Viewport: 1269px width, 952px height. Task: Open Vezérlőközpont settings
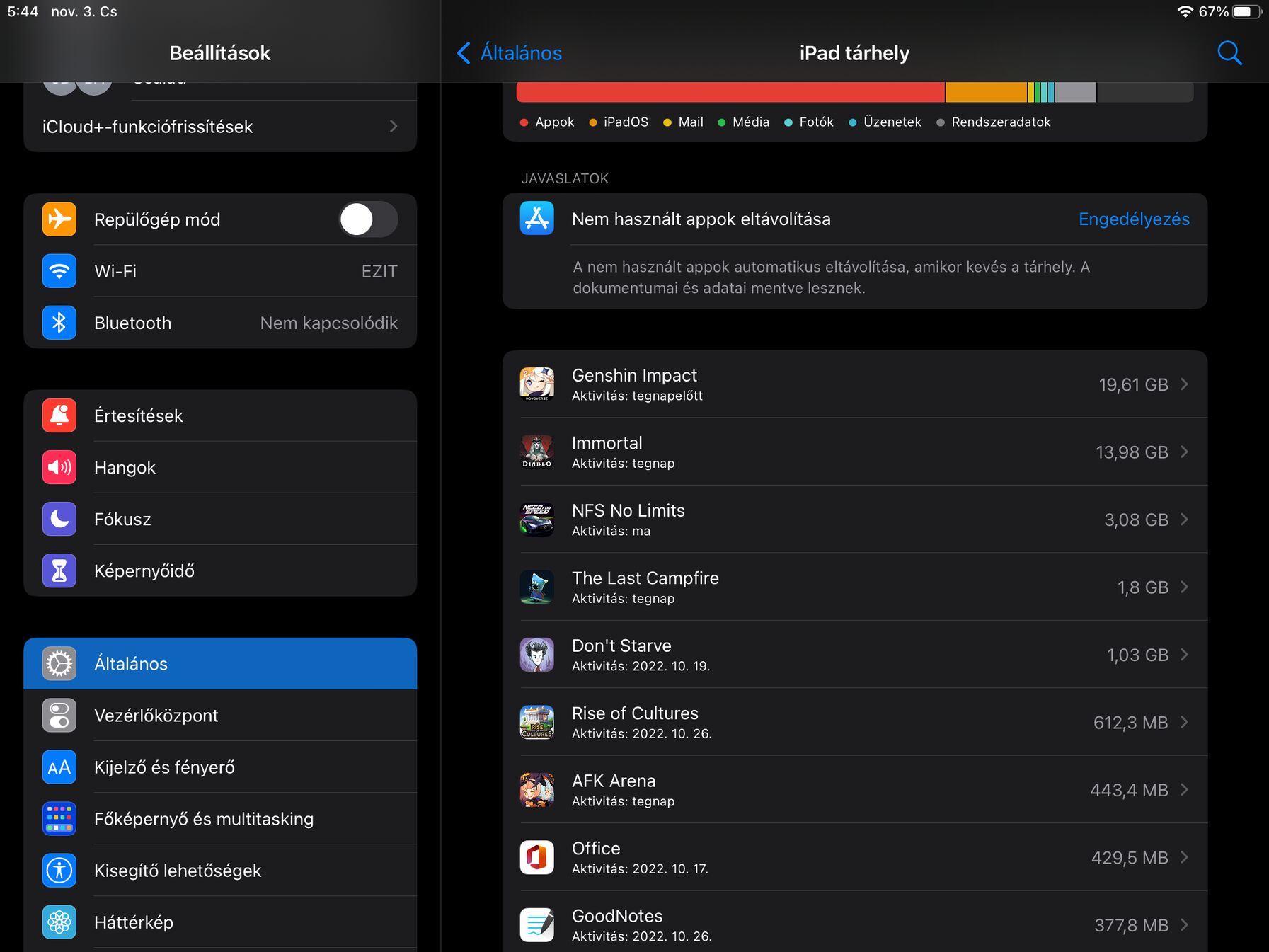pyautogui.click(x=220, y=716)
